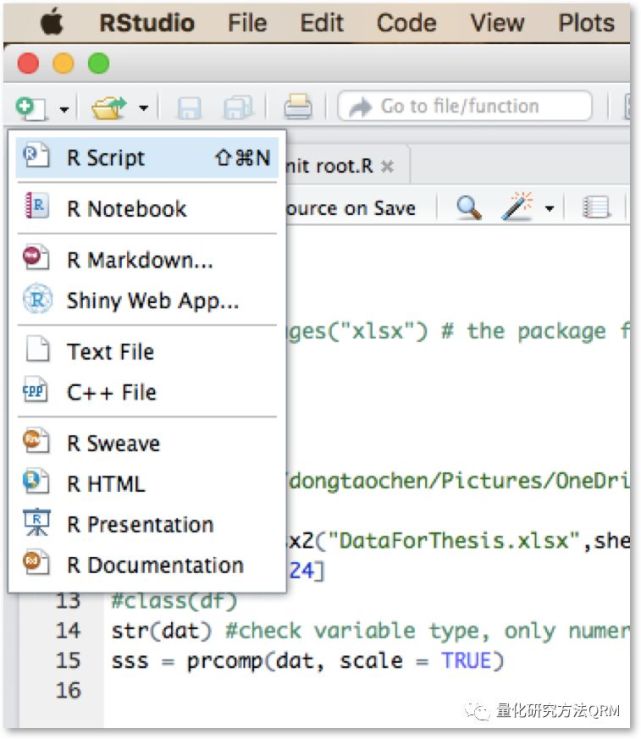Screen dimensions: 641x739
Task: Select R Presentation menu entry
Action: (x=147, y=525)
